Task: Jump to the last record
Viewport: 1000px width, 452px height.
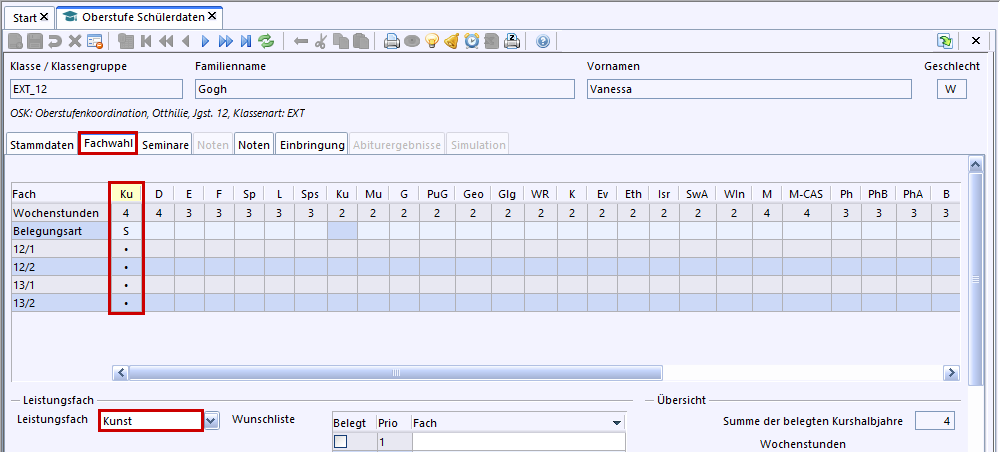Action: 245,41
